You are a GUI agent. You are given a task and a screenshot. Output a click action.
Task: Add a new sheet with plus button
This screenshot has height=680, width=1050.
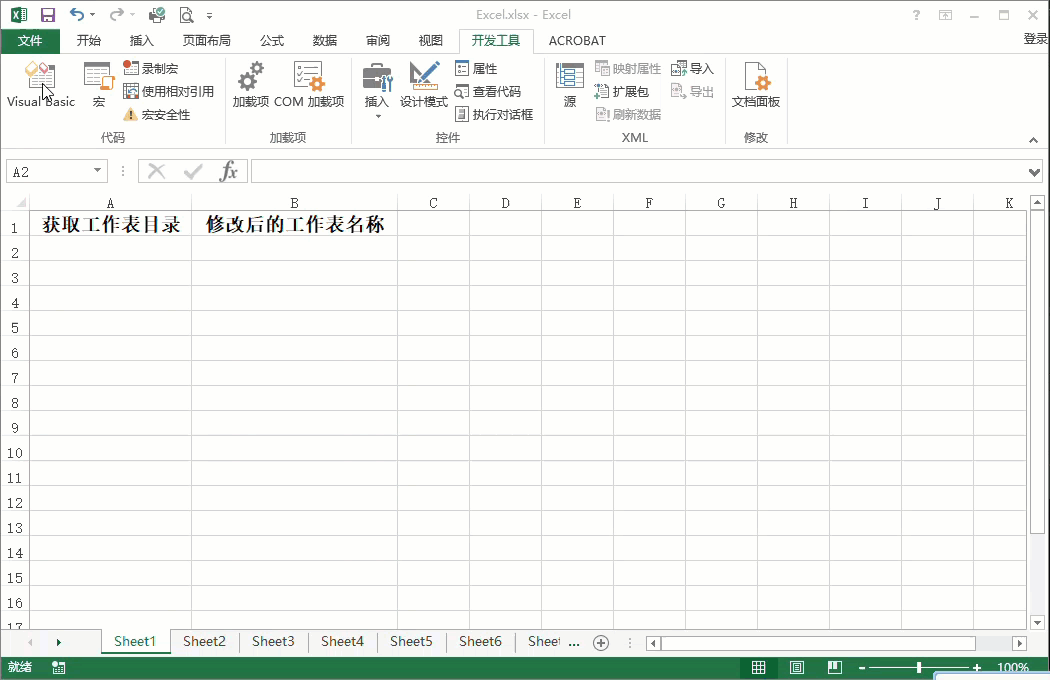click(601, 643)
